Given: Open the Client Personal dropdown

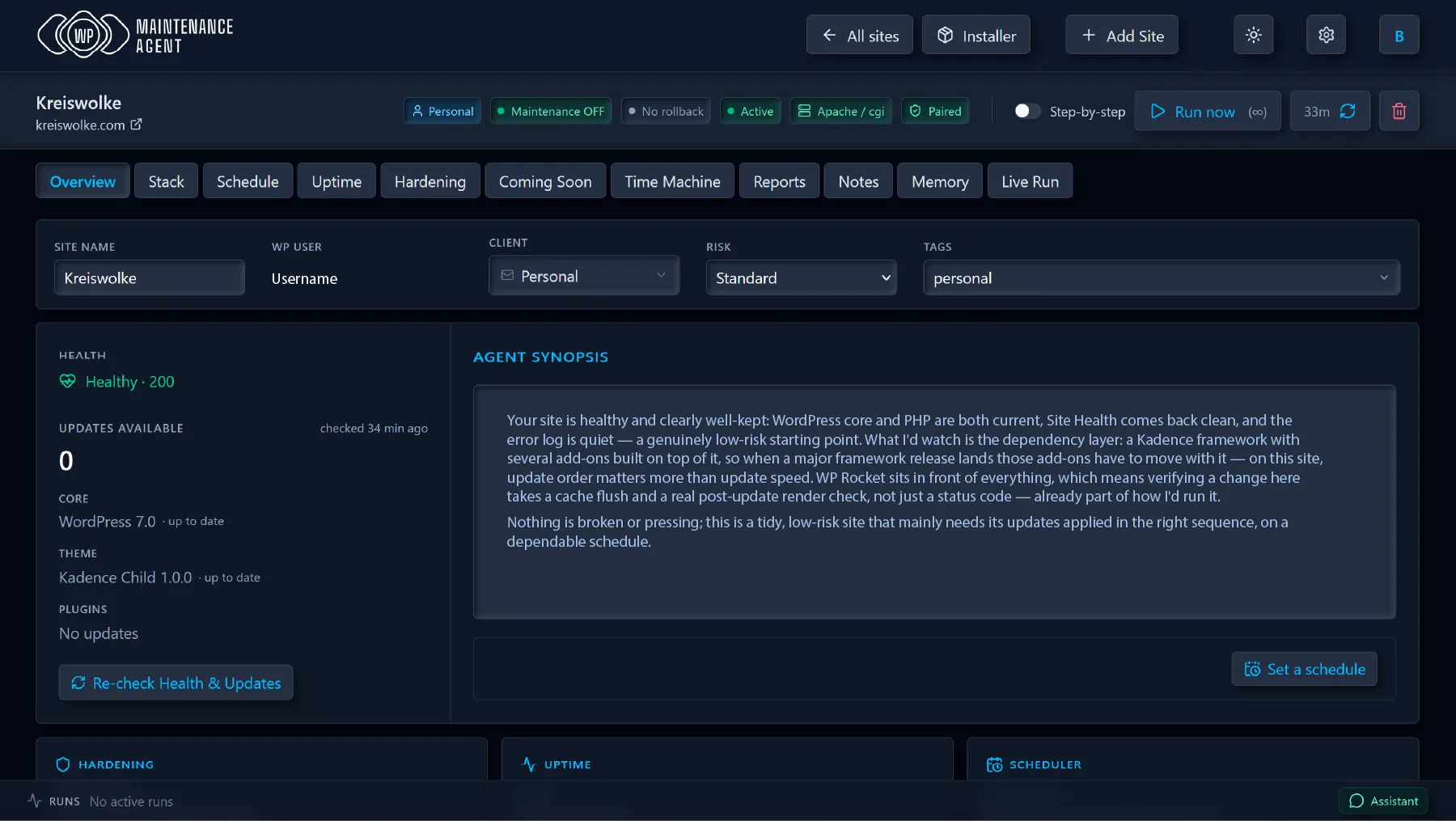Looking at the screenshot, I should (584, 276).
